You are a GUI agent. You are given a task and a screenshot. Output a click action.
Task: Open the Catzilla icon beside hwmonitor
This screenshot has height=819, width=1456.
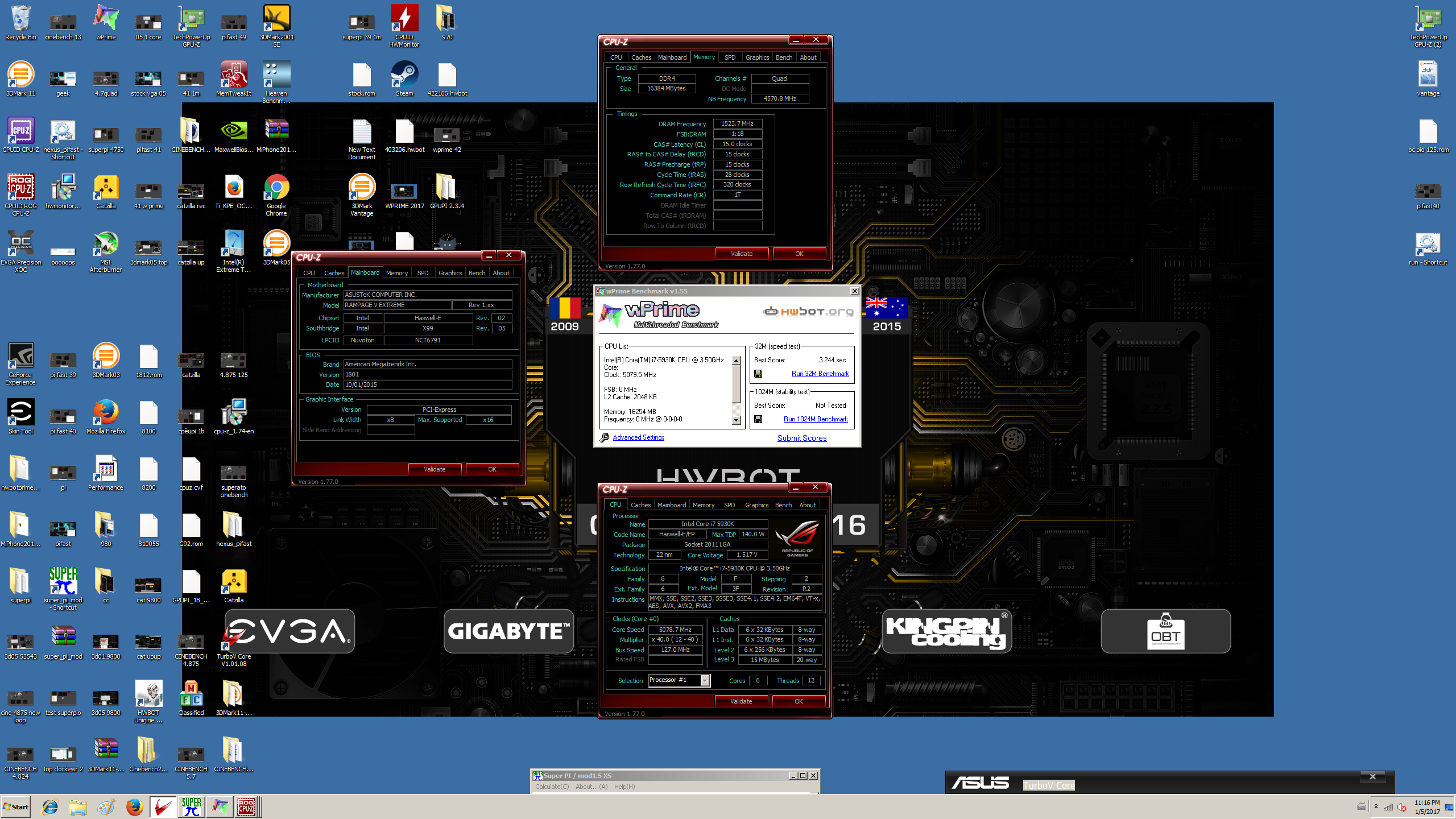pyautogui.click(x=106, y=192)
